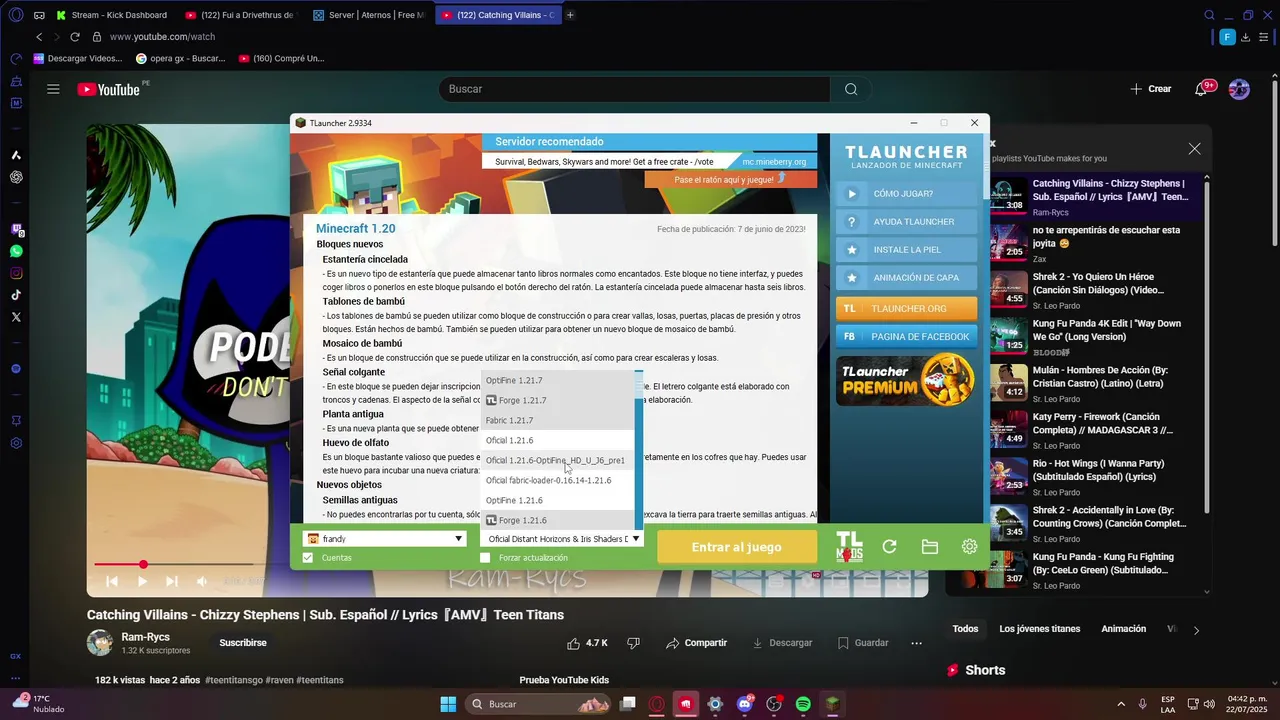1280x720 pixels.
Task: Click the YouTube logo
Action: [x=109, y=89]
